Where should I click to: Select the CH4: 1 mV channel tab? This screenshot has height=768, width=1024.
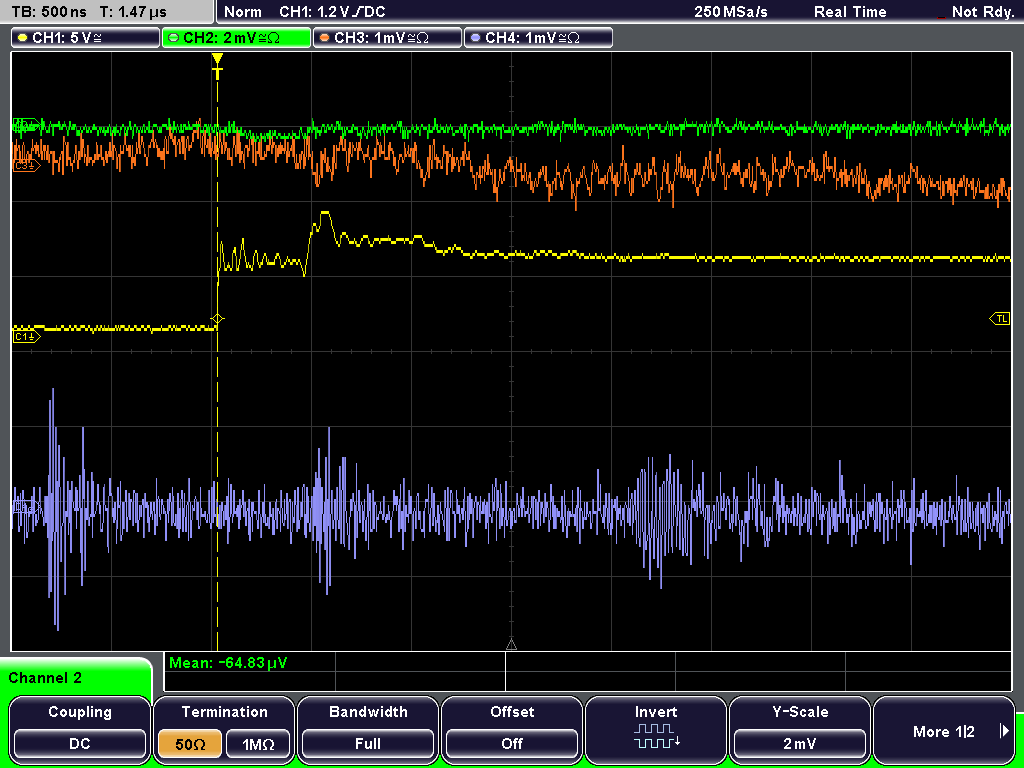pos(538,37)
